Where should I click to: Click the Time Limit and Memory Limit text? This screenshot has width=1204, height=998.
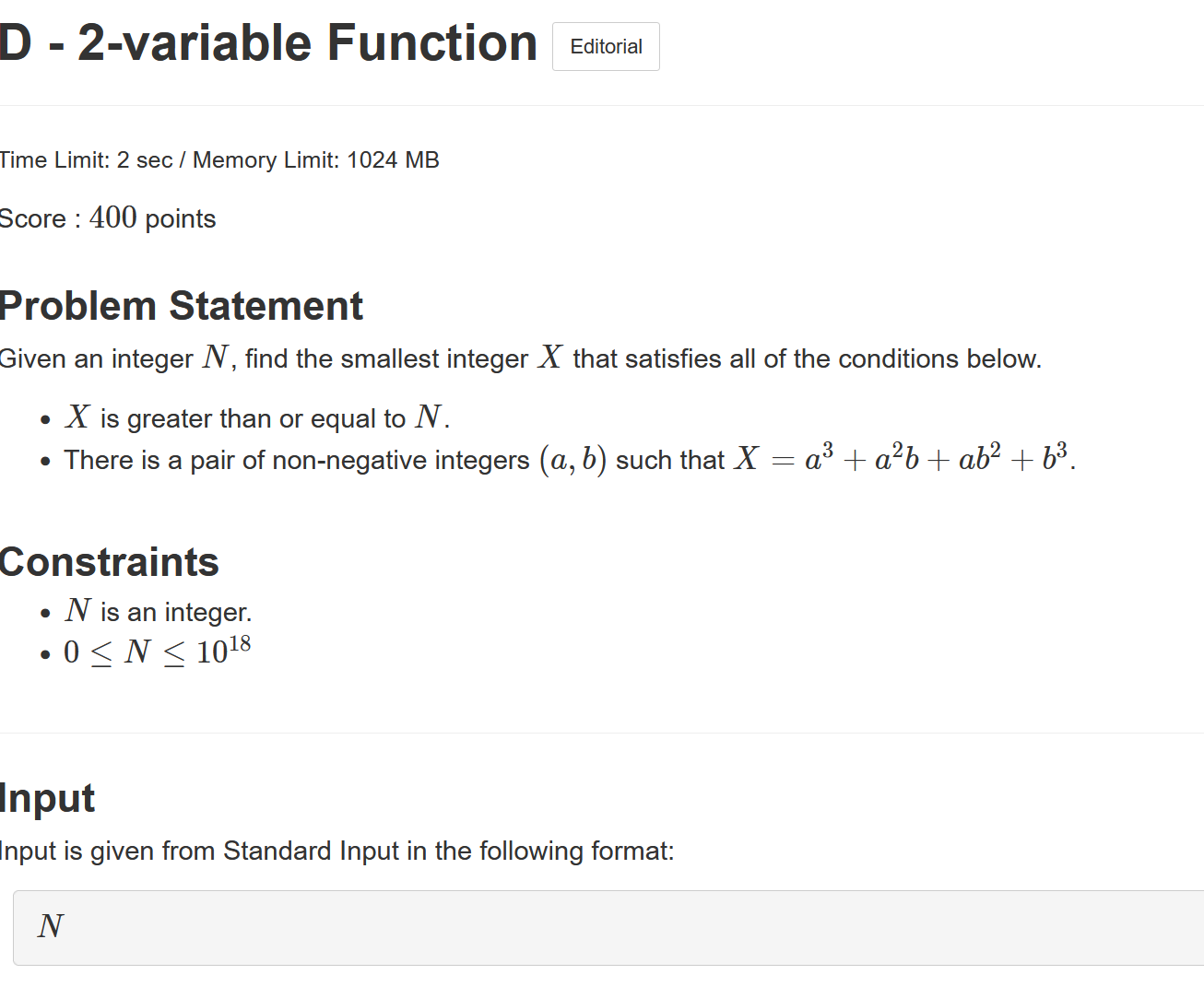tap(219, 160)
